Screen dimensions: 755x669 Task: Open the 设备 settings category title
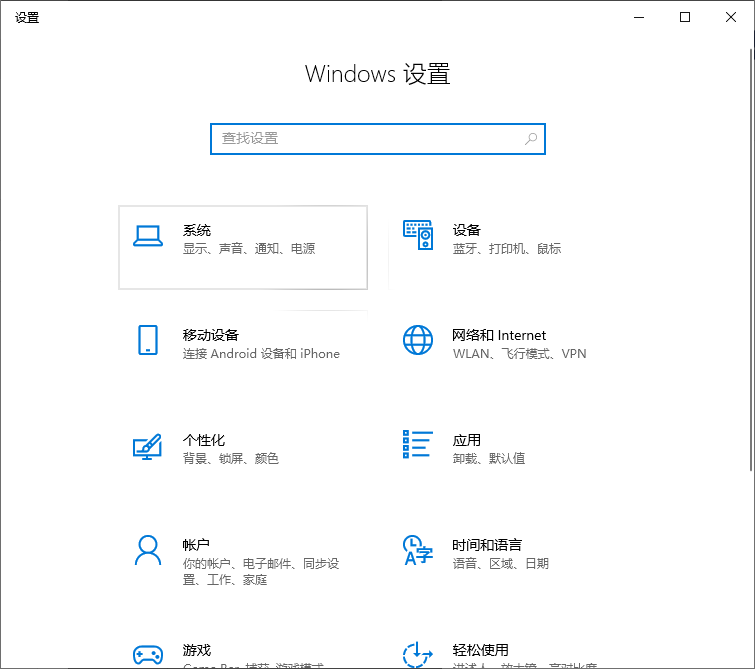coord(467,230)
